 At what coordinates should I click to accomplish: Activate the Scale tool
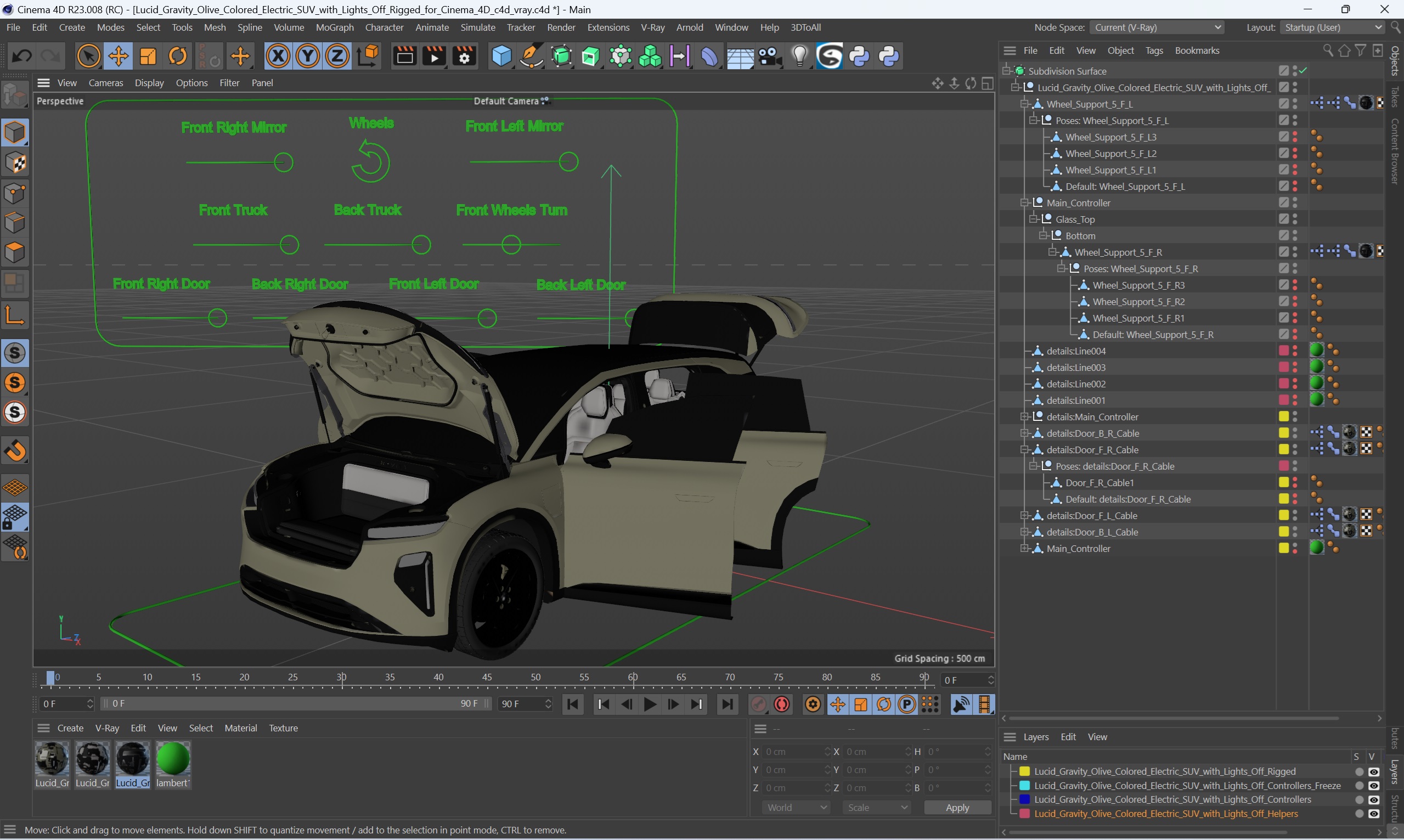(148, 56)
